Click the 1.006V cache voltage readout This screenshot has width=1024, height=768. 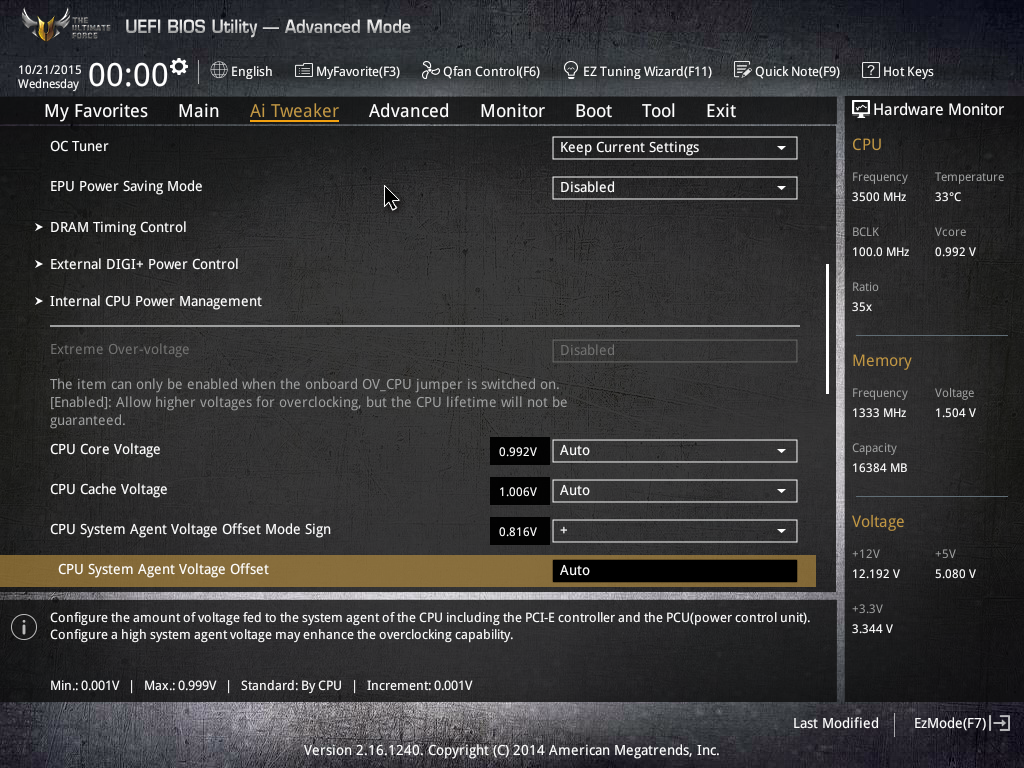coord(519,491)
